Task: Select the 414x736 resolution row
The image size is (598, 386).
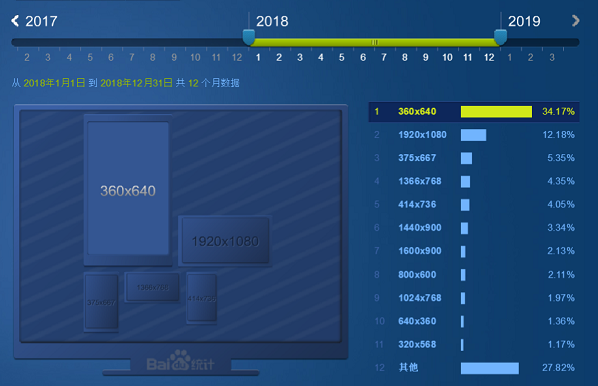Action: click(474, 204)
